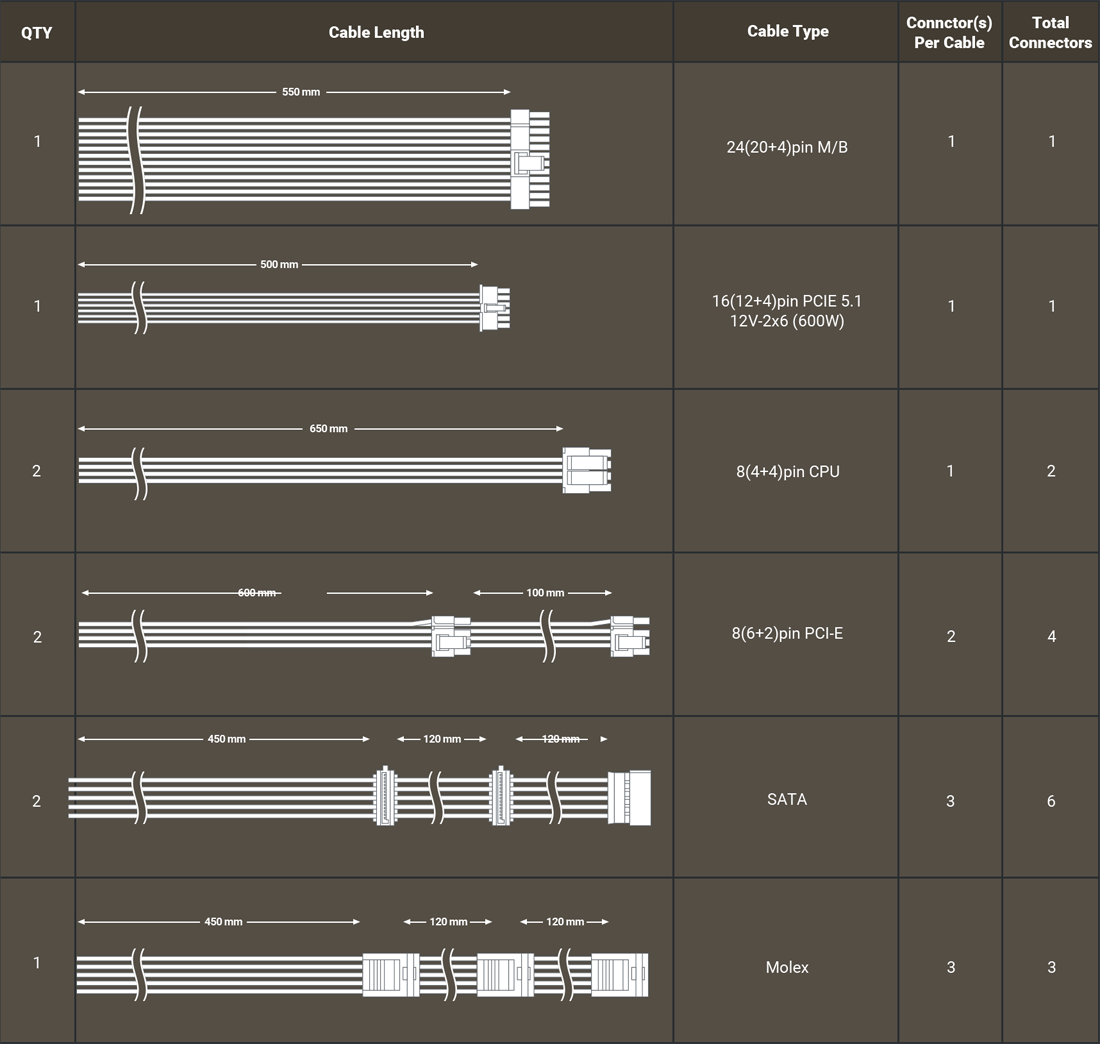Click the first Molex connector illustration

pyautogui.click(x=390, y=974)
